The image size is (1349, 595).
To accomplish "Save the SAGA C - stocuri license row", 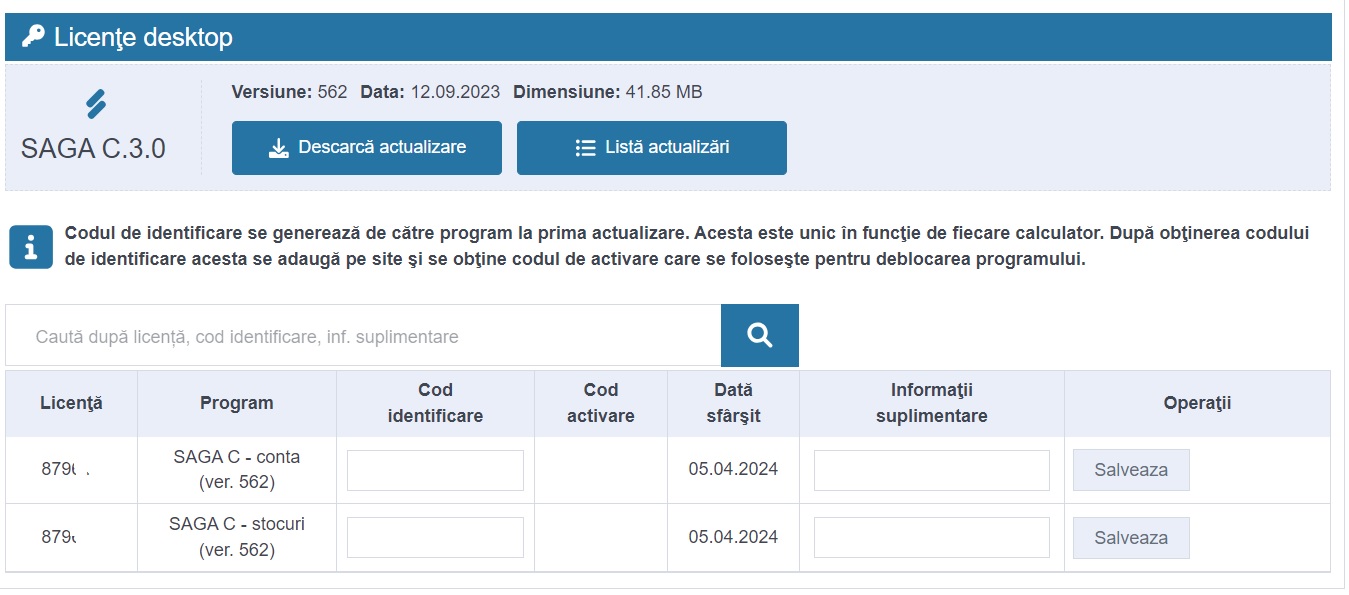I will [1131, 538].
